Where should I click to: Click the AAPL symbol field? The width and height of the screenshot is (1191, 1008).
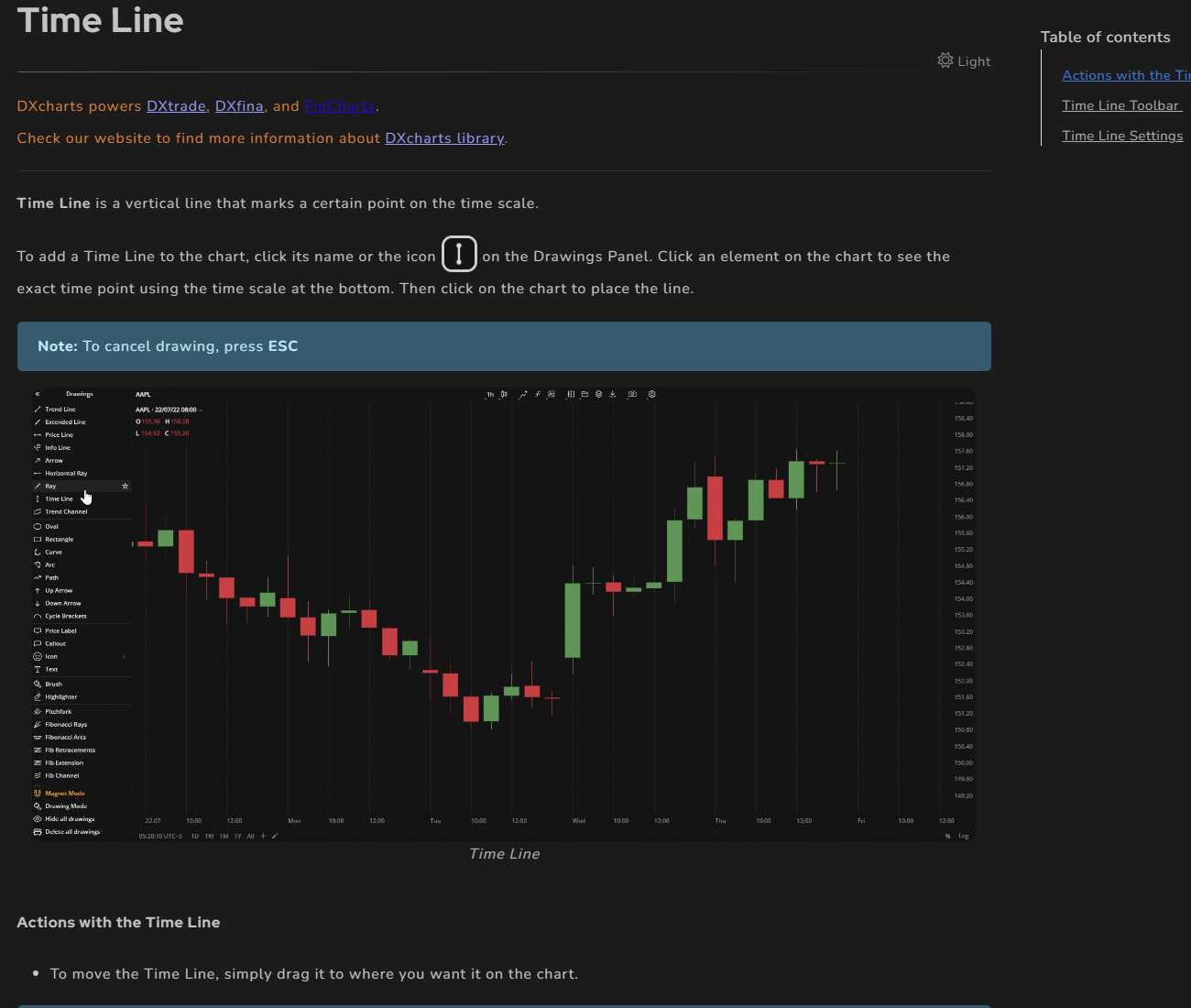tap(144, 395)
